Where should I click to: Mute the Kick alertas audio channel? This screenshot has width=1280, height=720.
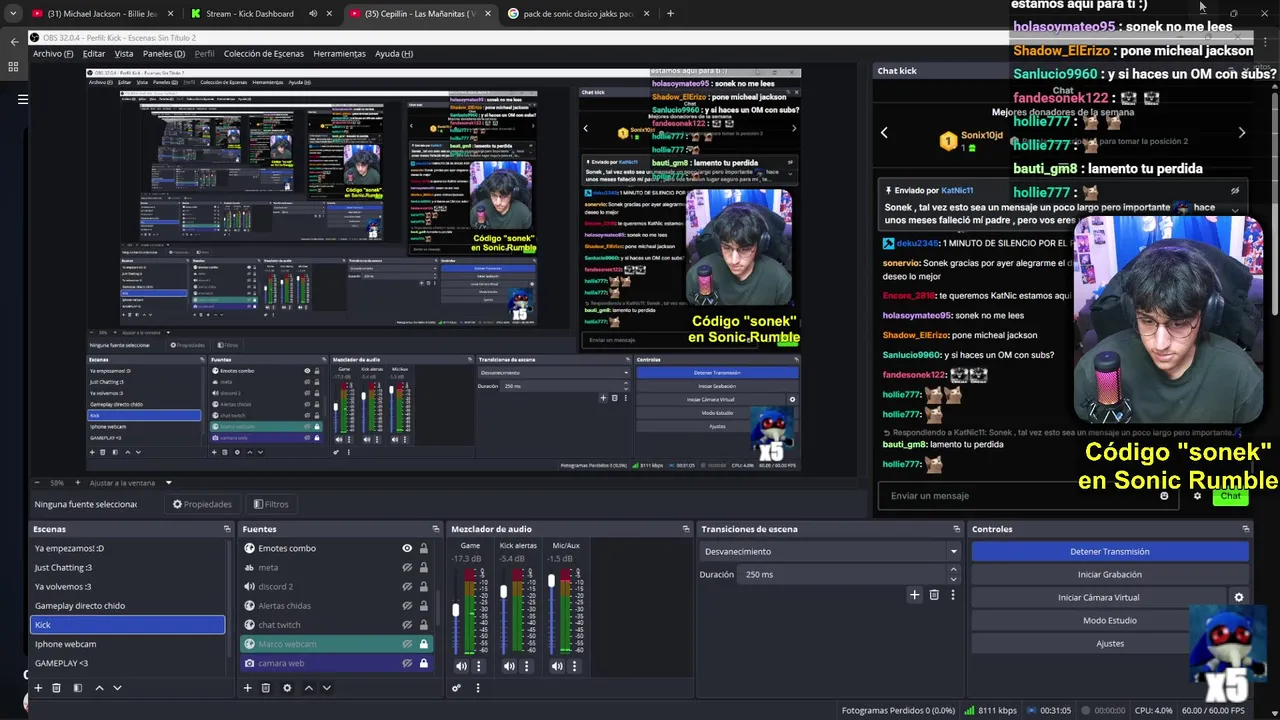click(x=509, y=666)
